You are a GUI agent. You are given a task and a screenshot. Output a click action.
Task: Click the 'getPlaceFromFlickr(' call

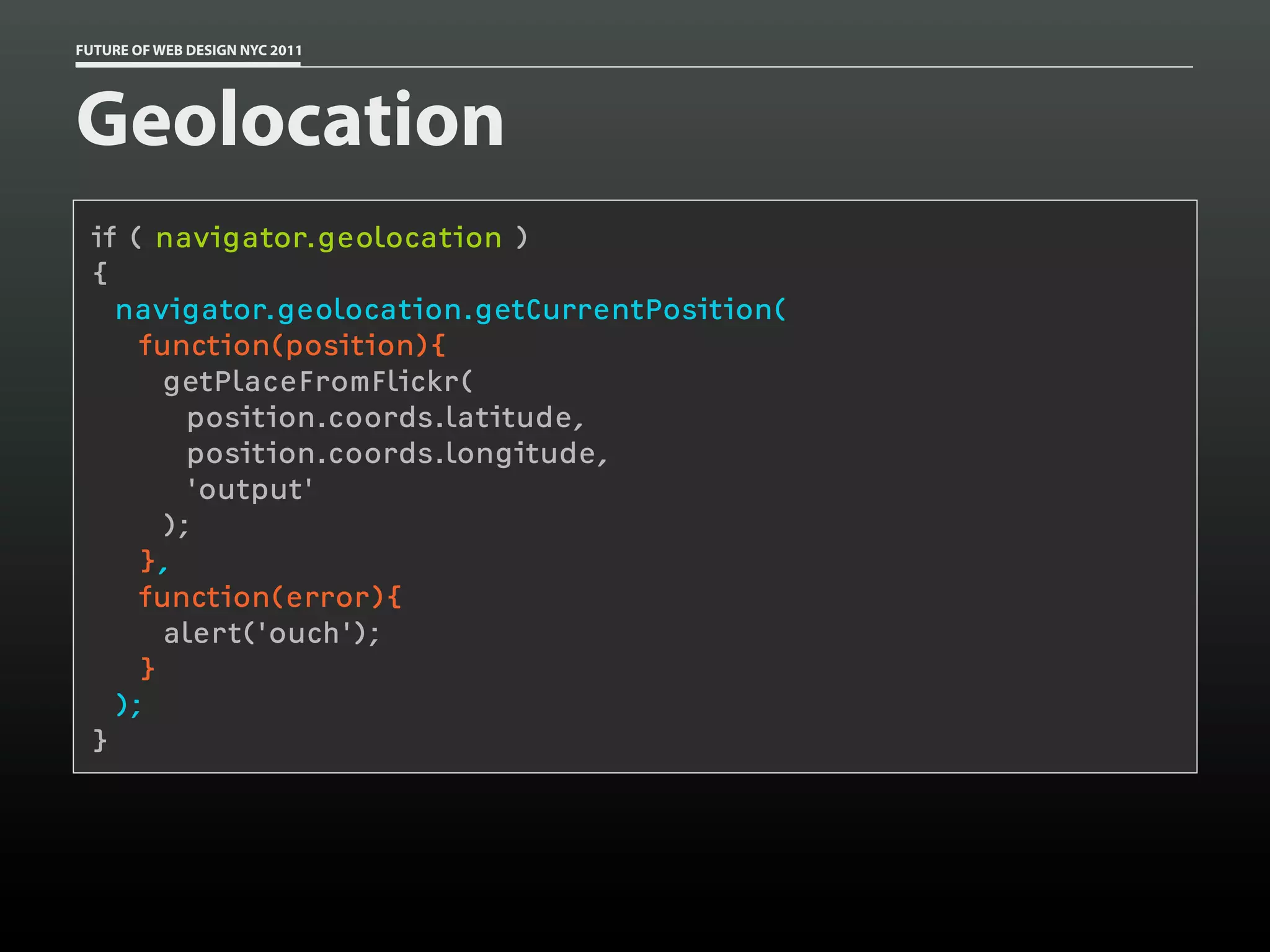tap(318, 382)
